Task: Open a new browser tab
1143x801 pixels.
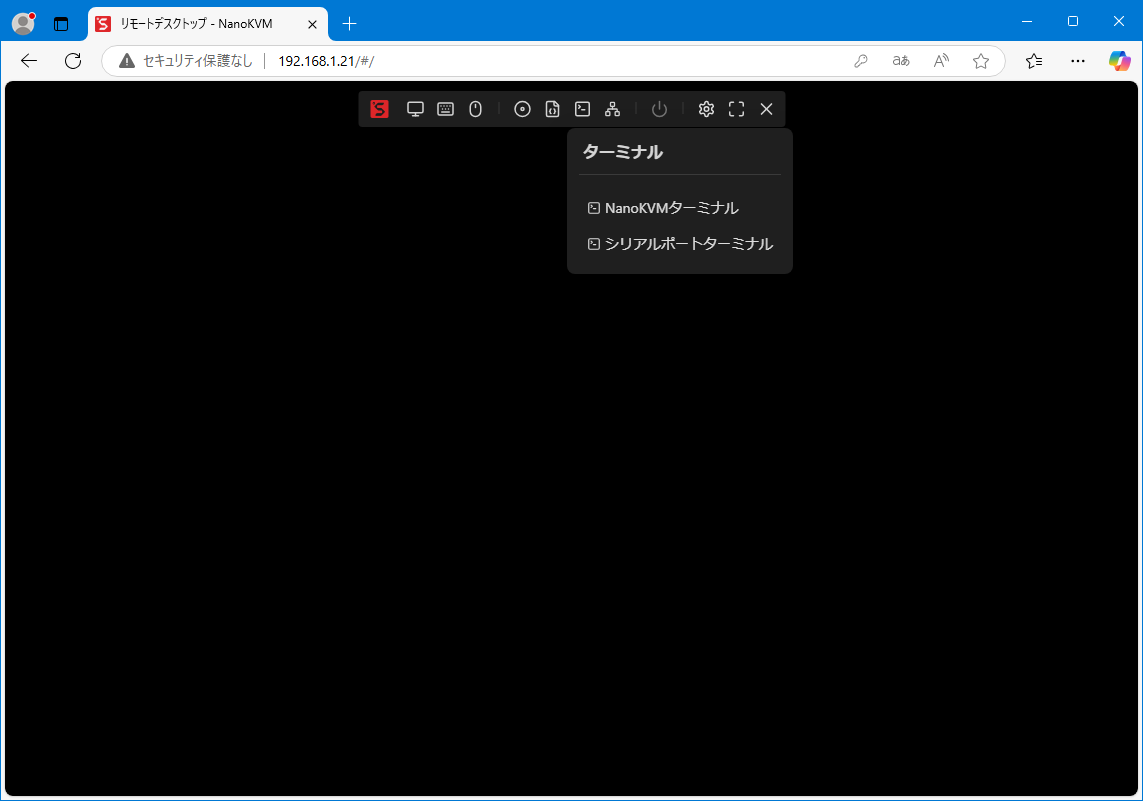Action: [349, 23]
